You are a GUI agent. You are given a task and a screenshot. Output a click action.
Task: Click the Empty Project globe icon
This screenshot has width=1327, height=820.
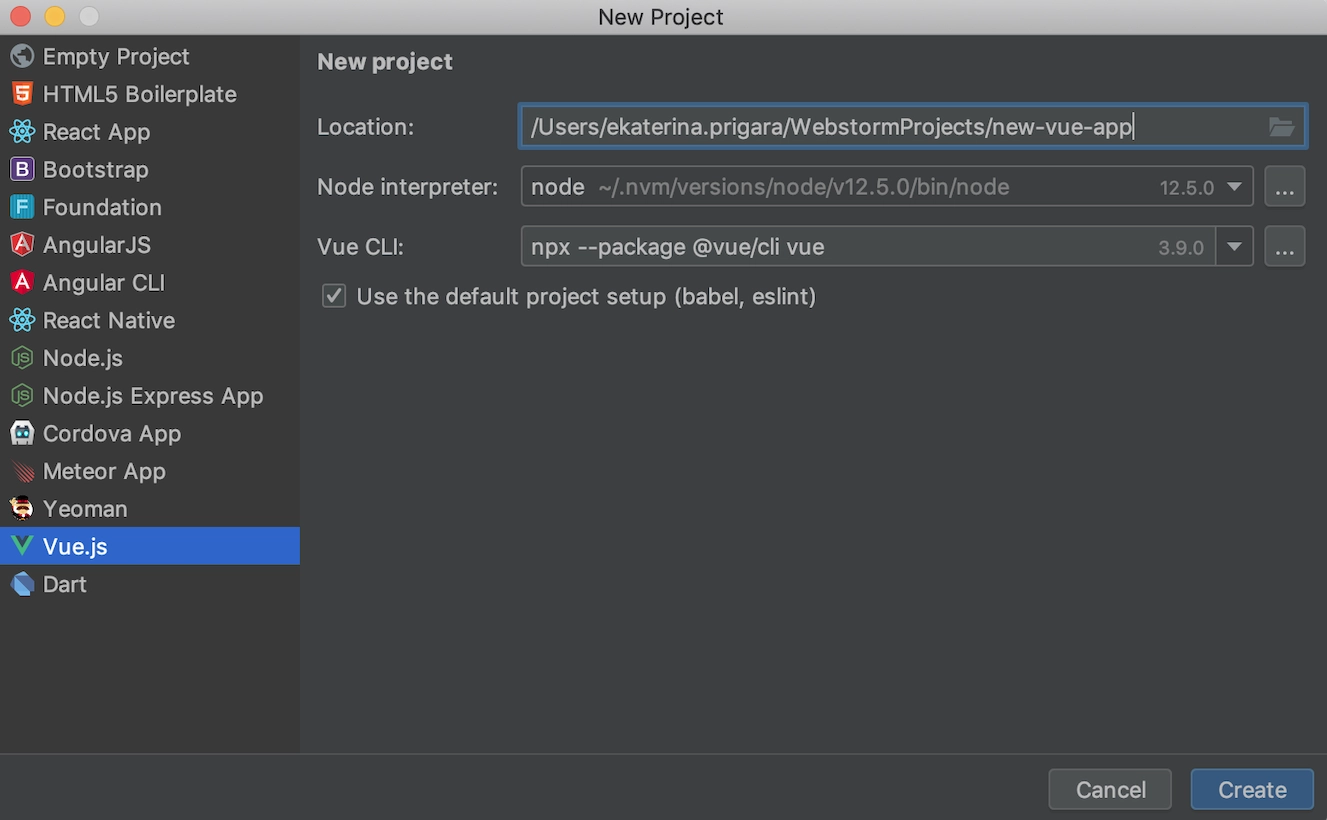pyautogui.click(x=21, y=56)
